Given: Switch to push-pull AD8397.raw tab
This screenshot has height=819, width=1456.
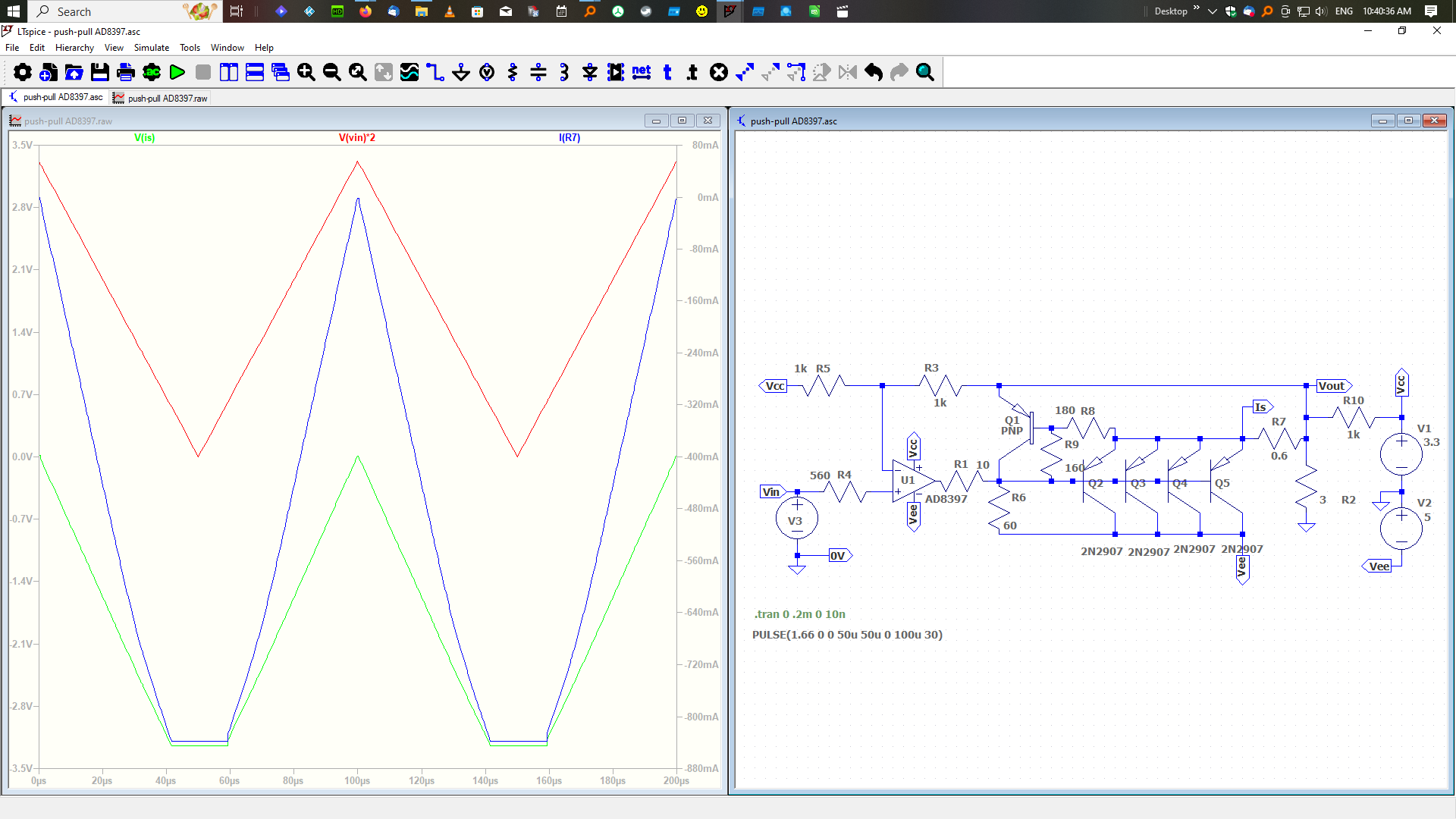Looking at the screenshot, I should tap(160, 98).
